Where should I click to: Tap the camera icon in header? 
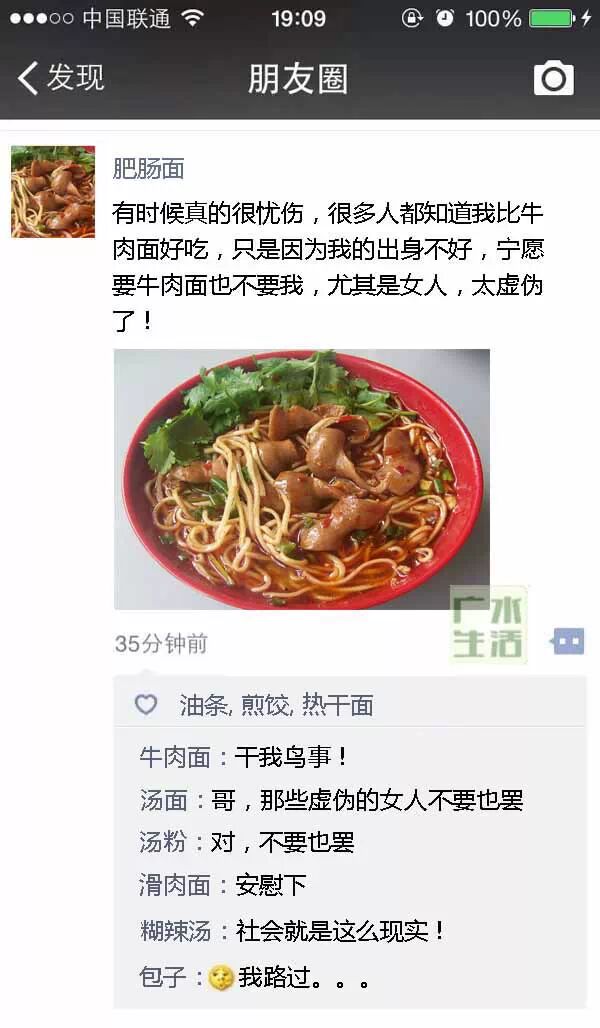tap(553, 79)
